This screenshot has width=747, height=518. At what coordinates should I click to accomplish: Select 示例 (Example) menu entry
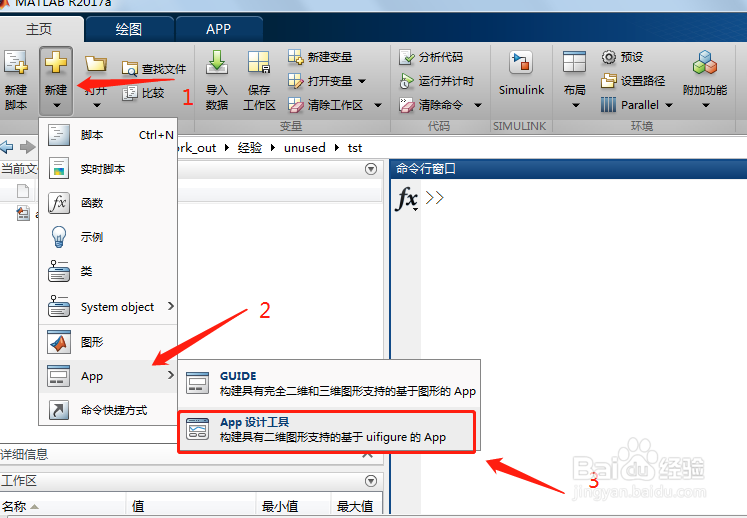point(108,237)
